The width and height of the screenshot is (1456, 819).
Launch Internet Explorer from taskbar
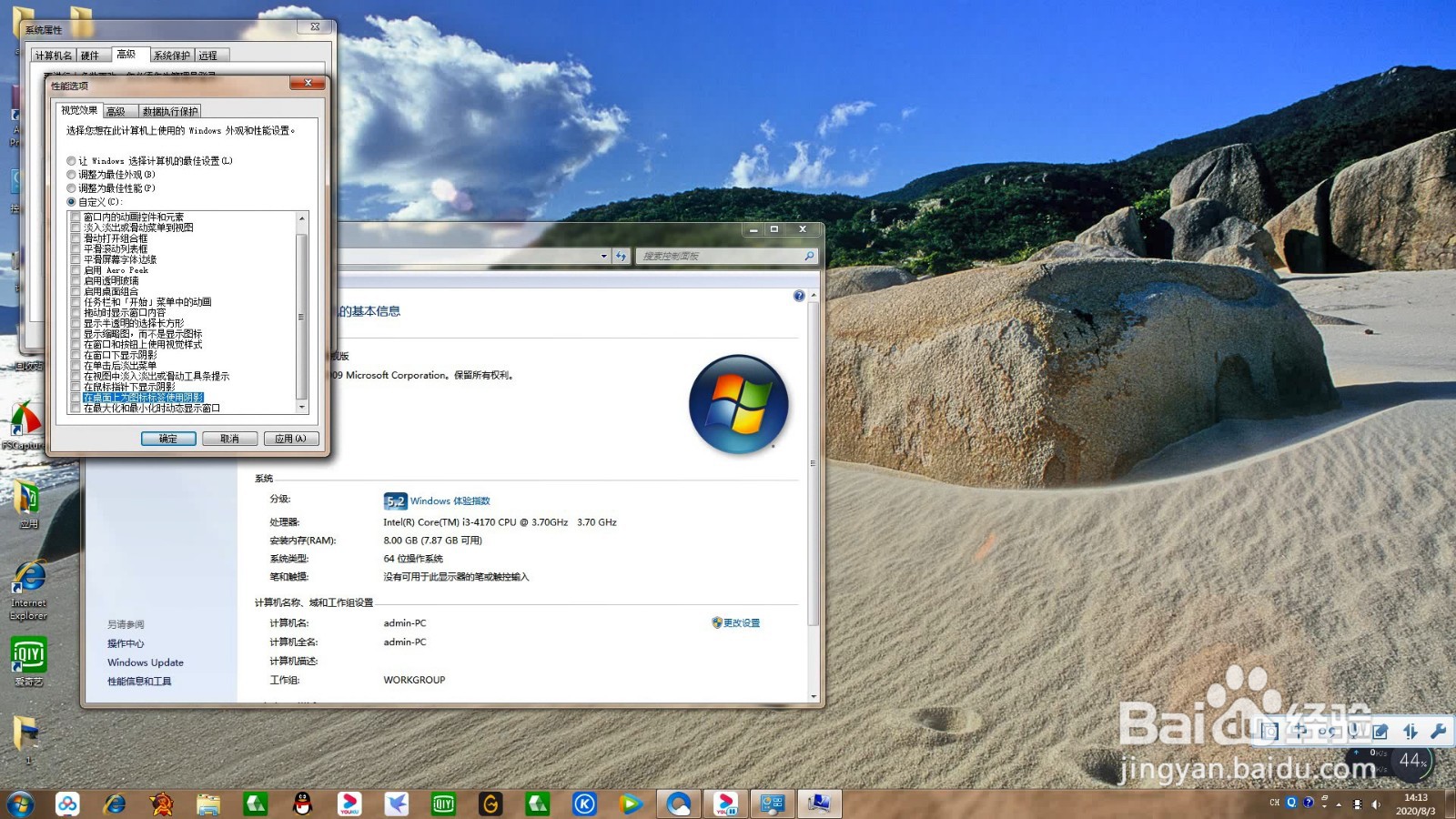(x=115, y=804)
